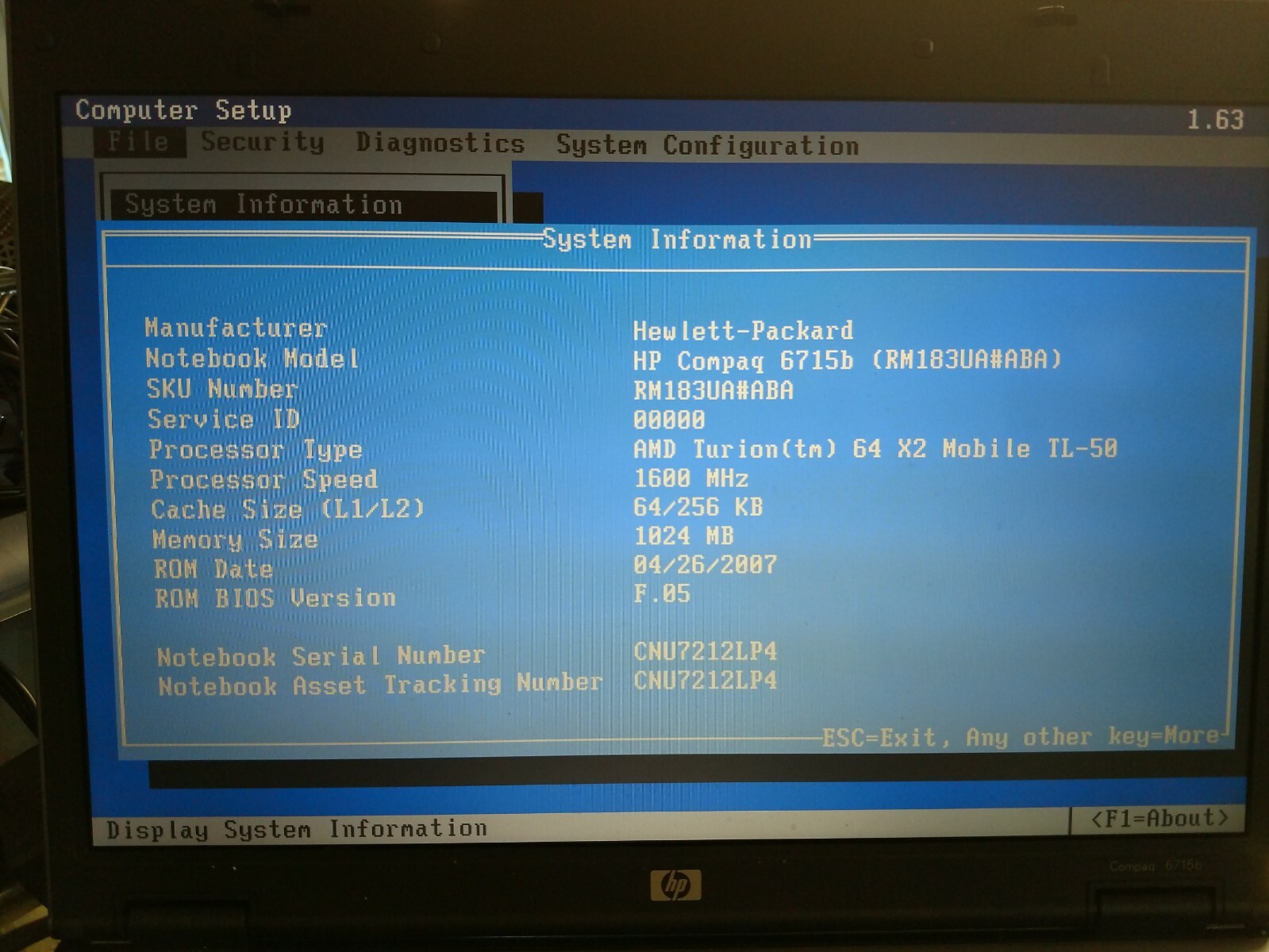Click the Notebook Asset Tracking Number label
Viewport: 1269px width, 952px height.
click(x=380, y=684)
